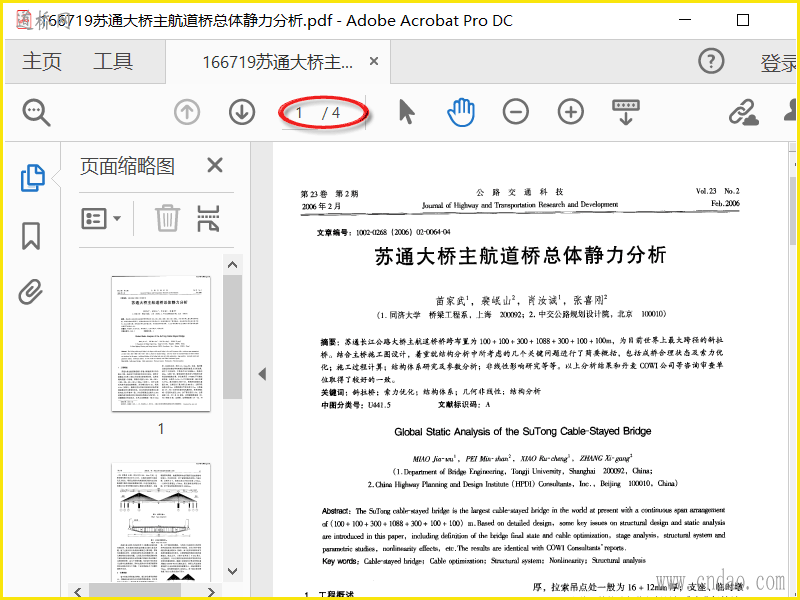Image resolution: width=800 pixels, height=600 pixels.
Task: Click the 文章编号 line in document
Action: [x=384, y=232]
